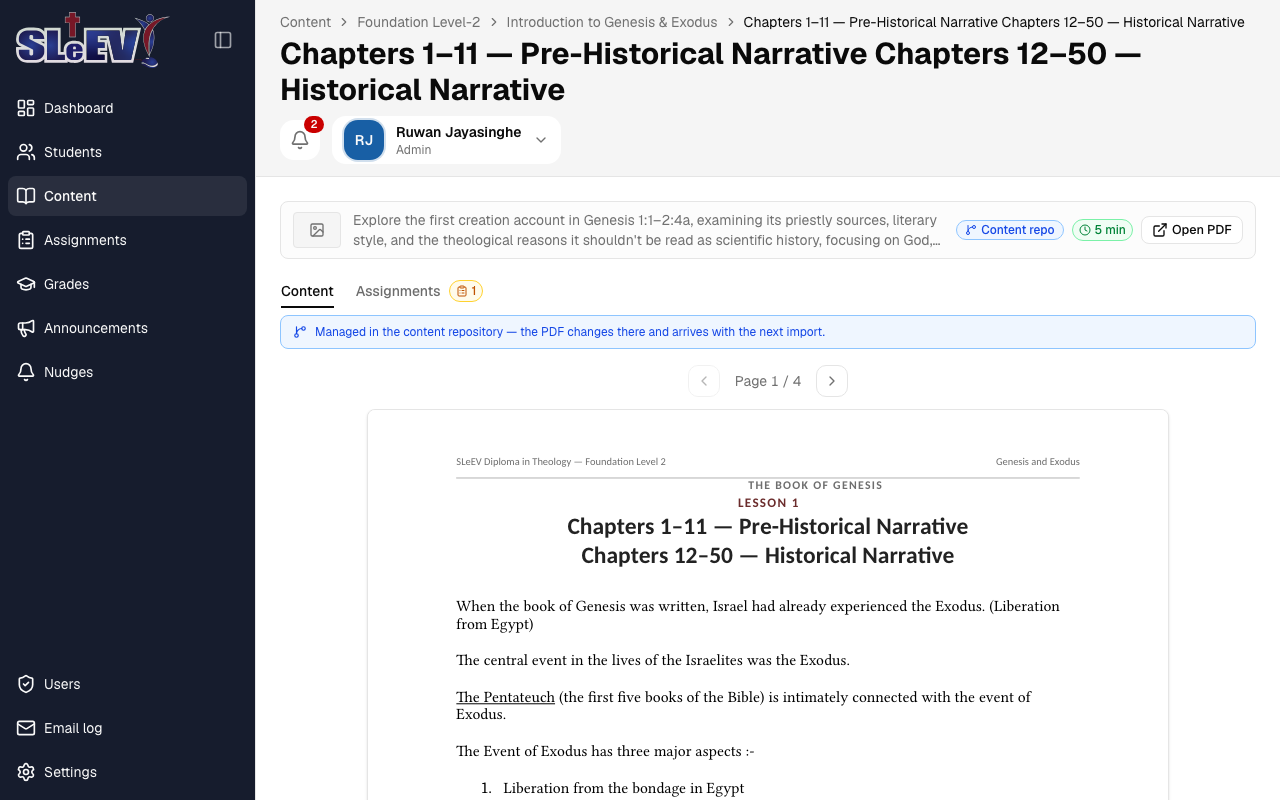Click The Pentateuch underlined text
Image resolution: width=1280 pixels, height=800 pixels.
tap(505, 697)
